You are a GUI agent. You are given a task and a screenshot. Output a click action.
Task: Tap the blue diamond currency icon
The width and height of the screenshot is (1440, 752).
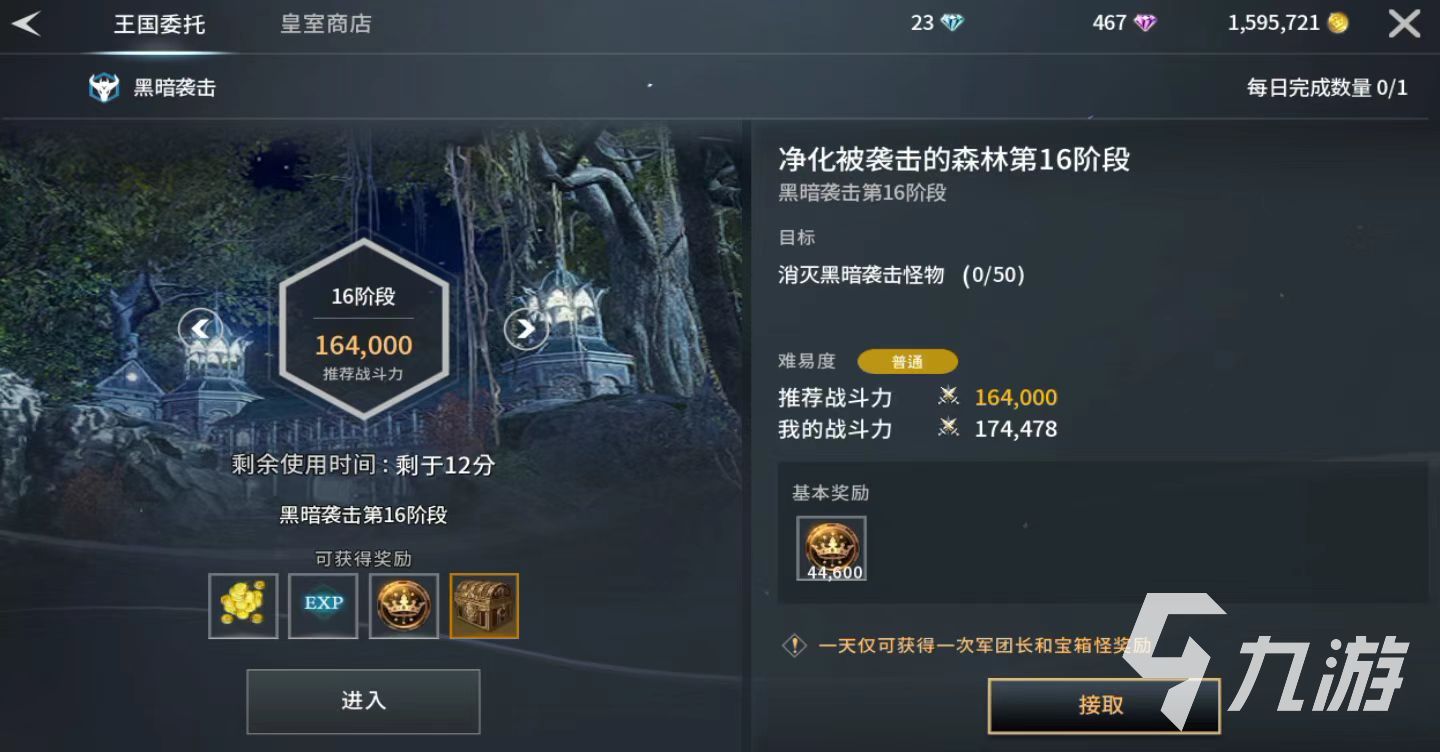pos(953,23)
